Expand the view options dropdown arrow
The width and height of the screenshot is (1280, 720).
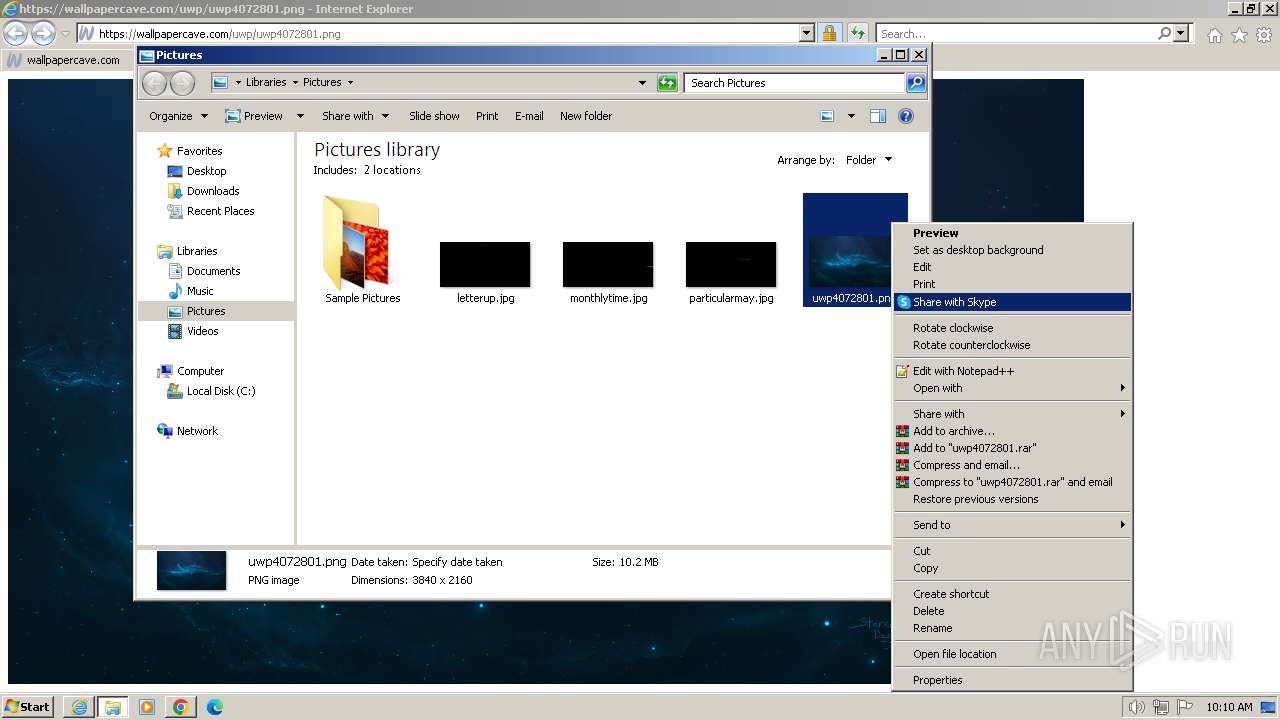(x=851, y=116)
